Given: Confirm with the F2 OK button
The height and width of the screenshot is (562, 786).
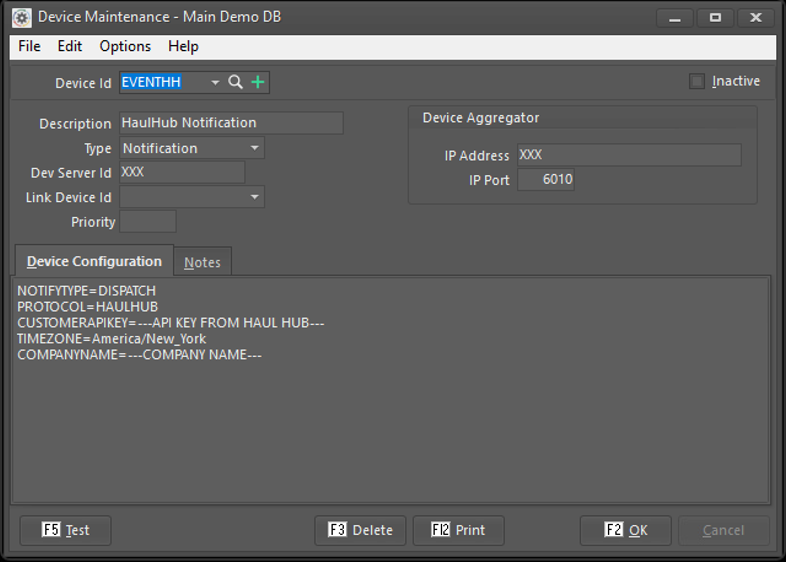Looking at the screenshot, I should (626, 530).
